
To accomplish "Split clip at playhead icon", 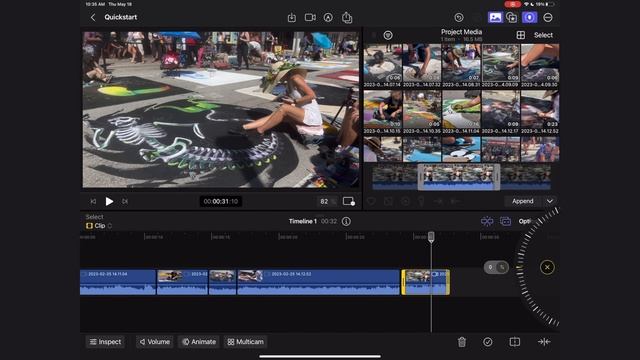I will click(x=515, y=342).
